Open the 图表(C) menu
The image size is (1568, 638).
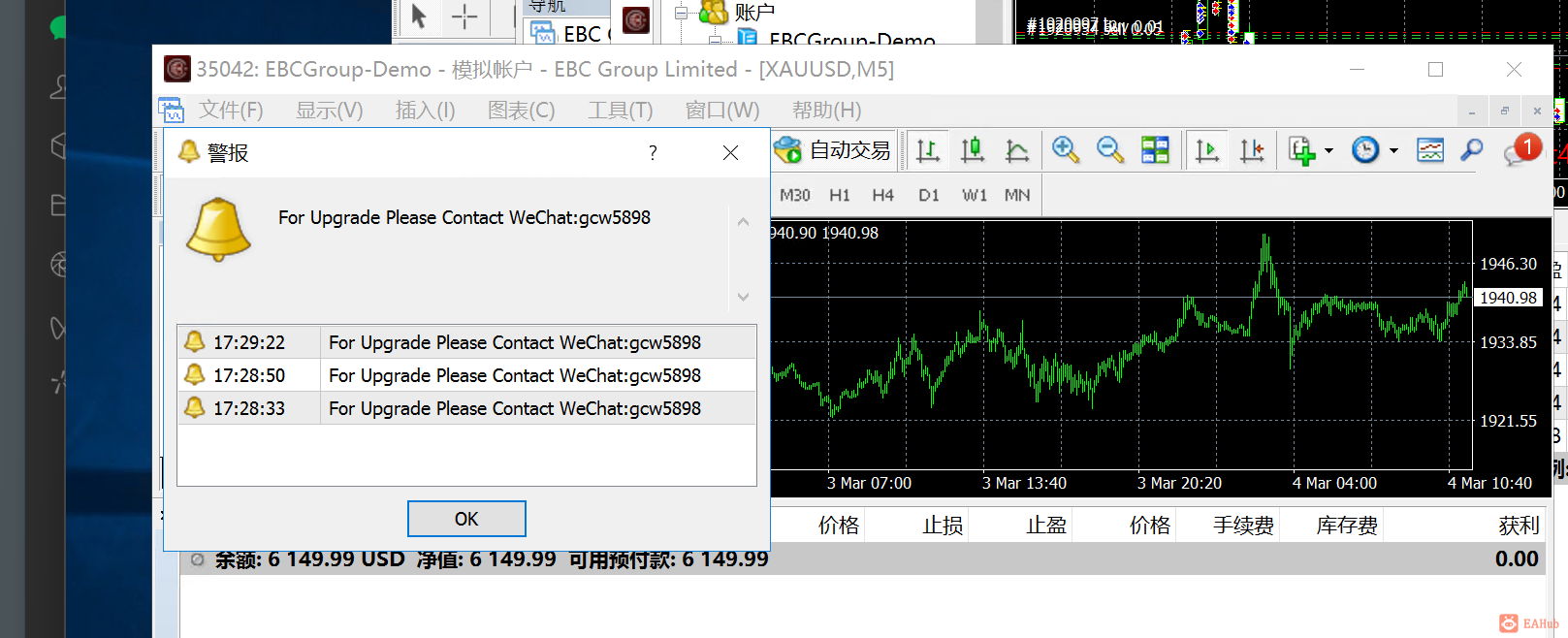522,111
